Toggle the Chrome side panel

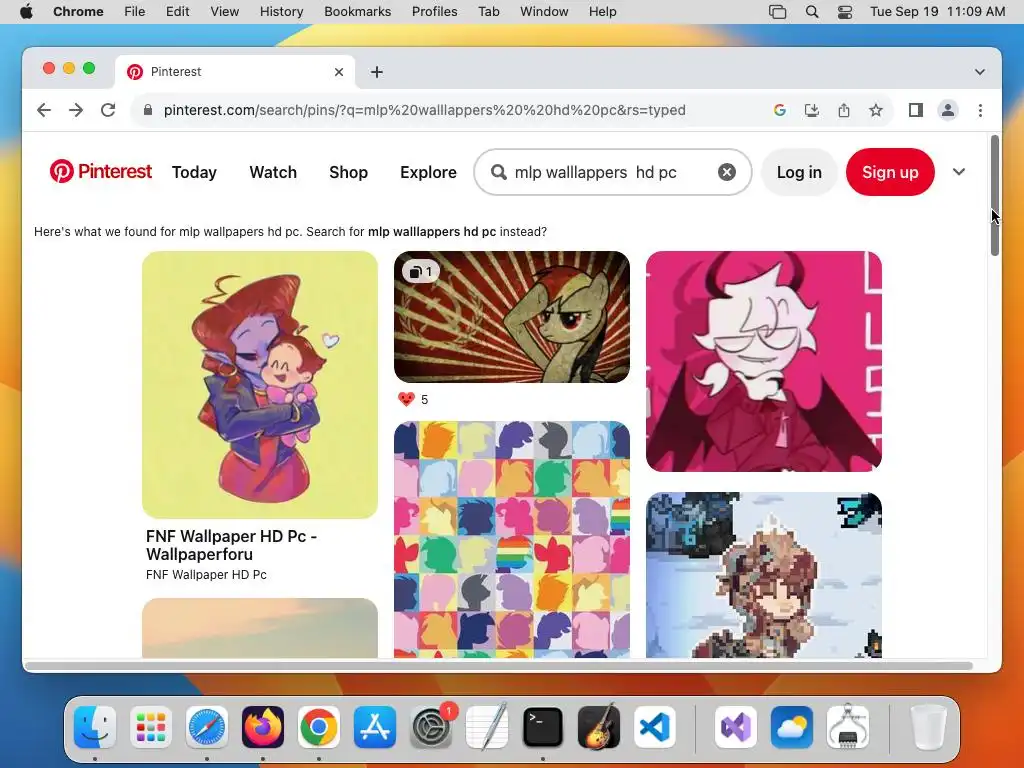pos(916,110)
